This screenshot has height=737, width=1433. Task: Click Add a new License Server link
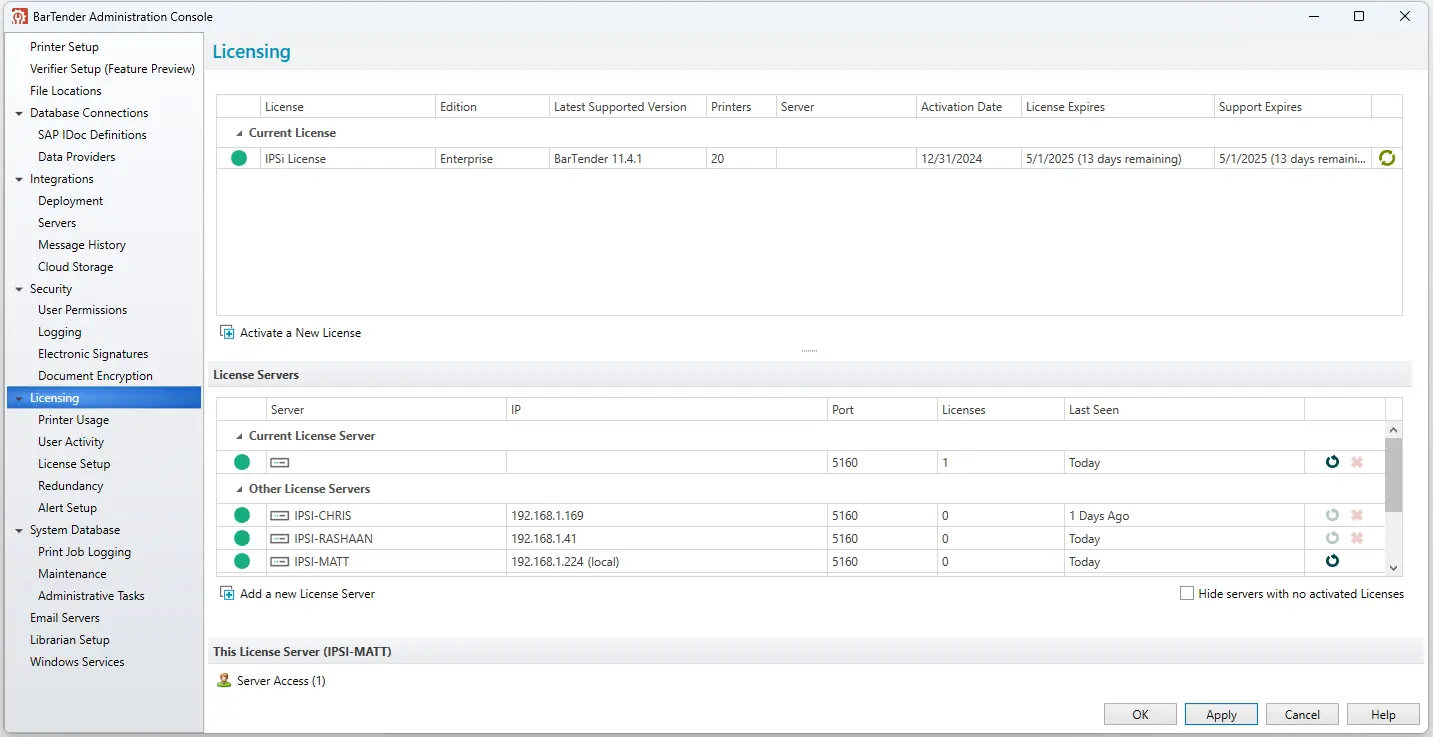pos(307,594)
